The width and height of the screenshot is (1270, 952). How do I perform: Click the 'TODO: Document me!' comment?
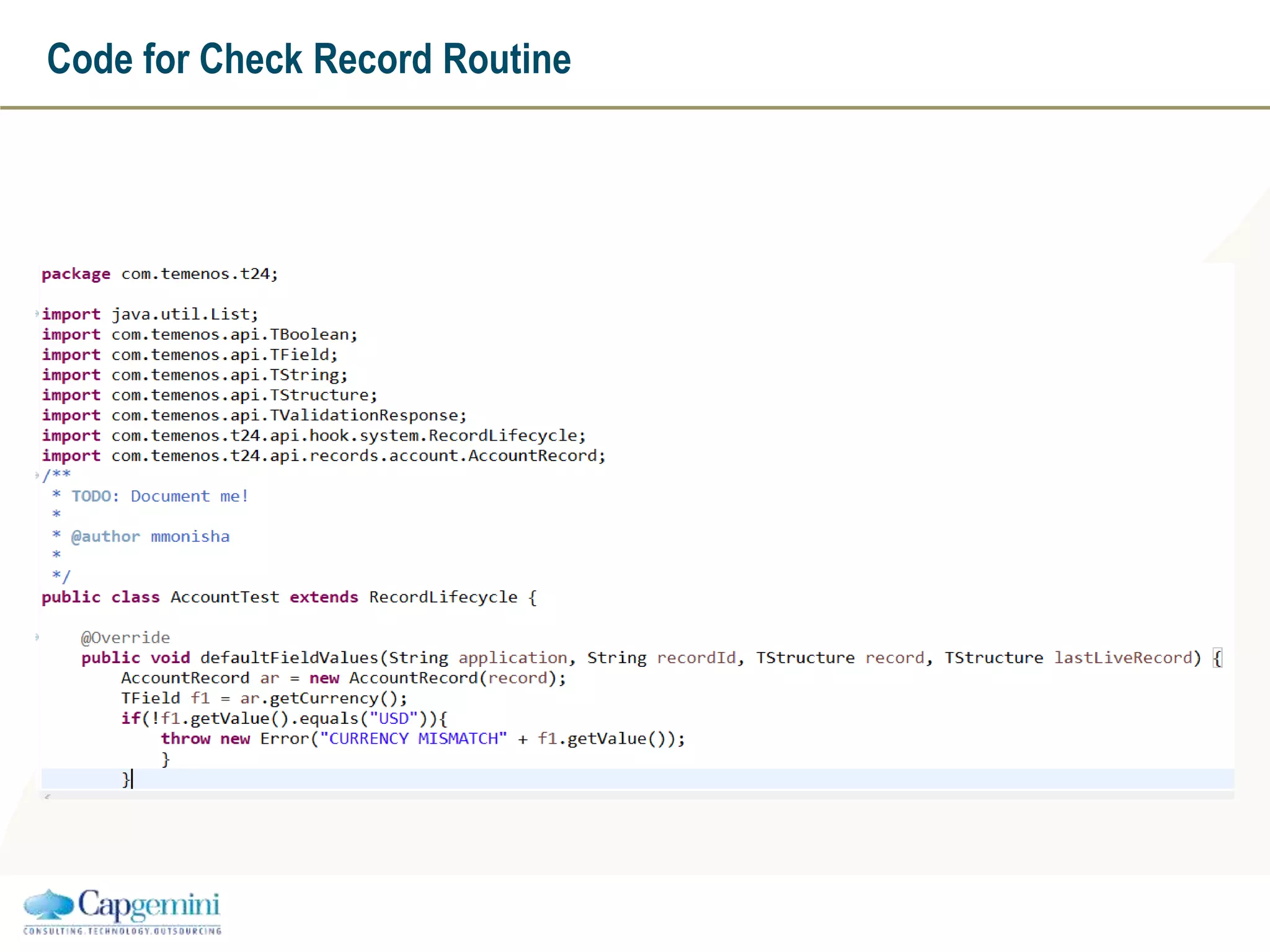tap(160, 496)
